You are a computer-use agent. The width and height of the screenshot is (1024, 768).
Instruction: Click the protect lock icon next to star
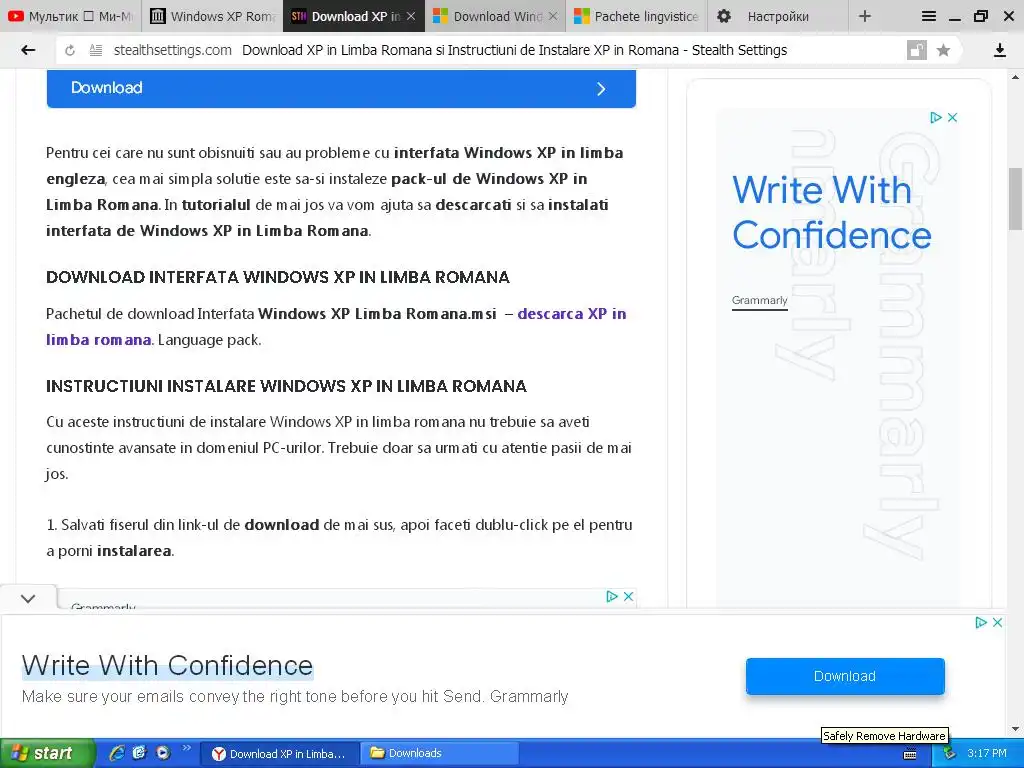(x=917, y=50)
